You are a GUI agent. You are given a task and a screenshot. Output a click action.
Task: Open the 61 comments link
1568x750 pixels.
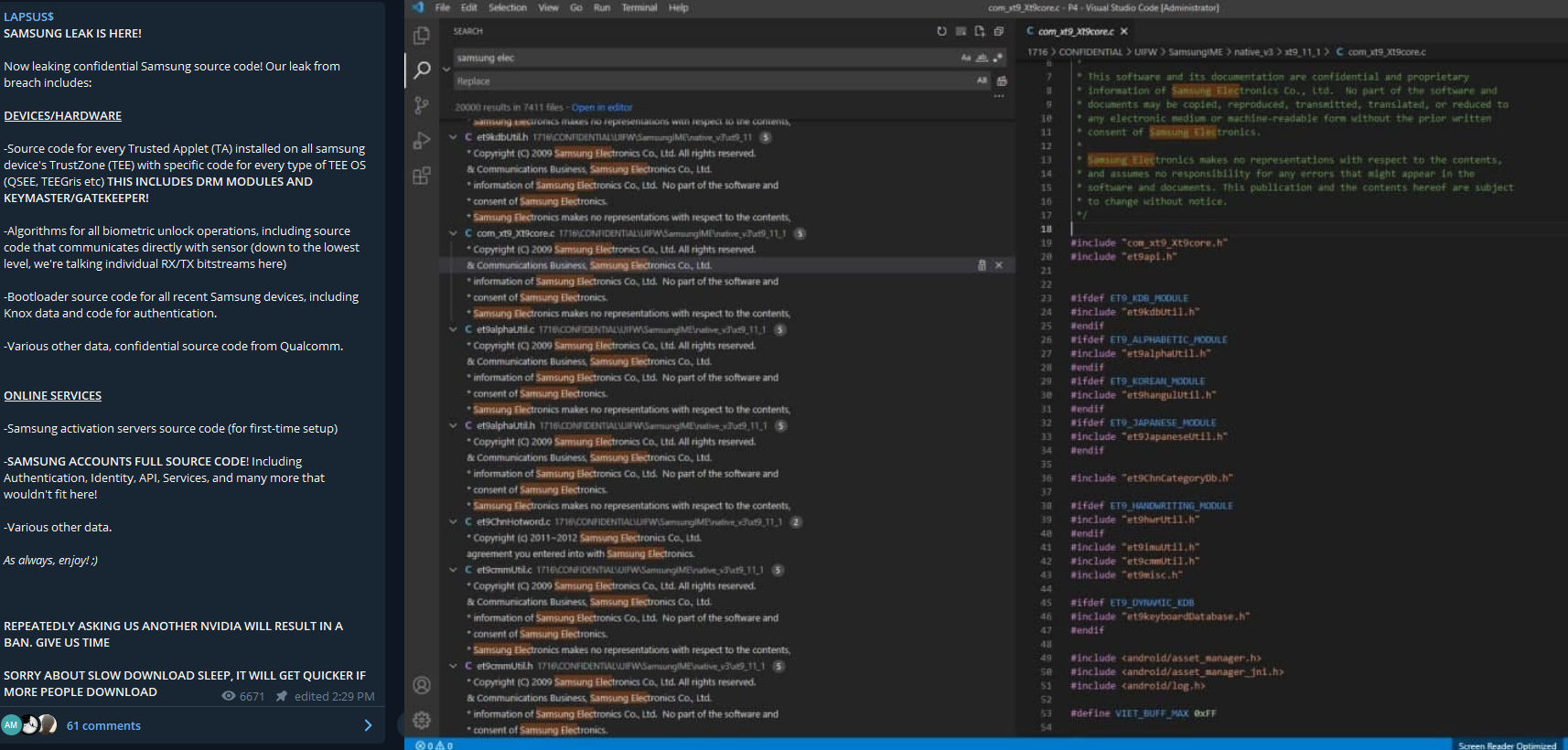[x=103, y=725]
